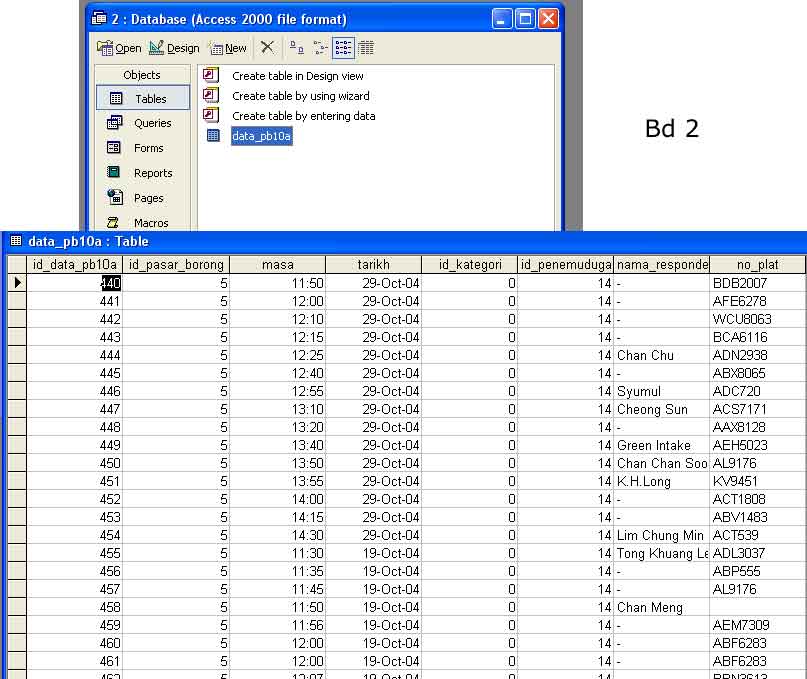Select the masa column header
Viewport: 807px width, 679px height.
click(277, 265)
